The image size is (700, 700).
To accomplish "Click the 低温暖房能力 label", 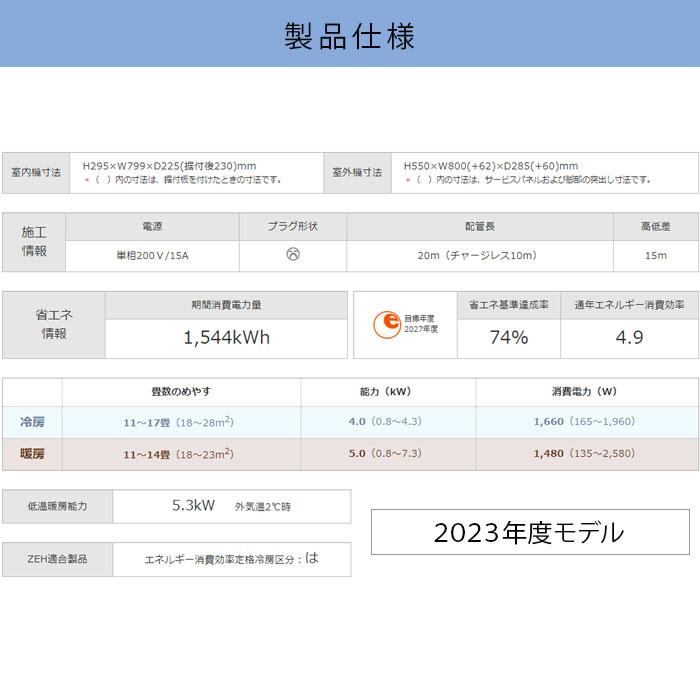I will coord(58,506).
